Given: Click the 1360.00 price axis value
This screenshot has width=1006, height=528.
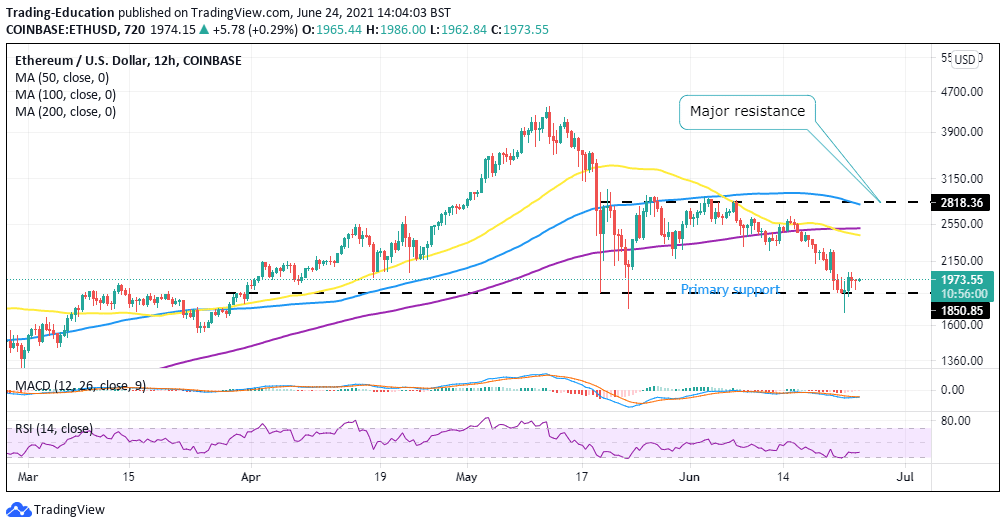Looking at the screenshot, I should point(960,361).
